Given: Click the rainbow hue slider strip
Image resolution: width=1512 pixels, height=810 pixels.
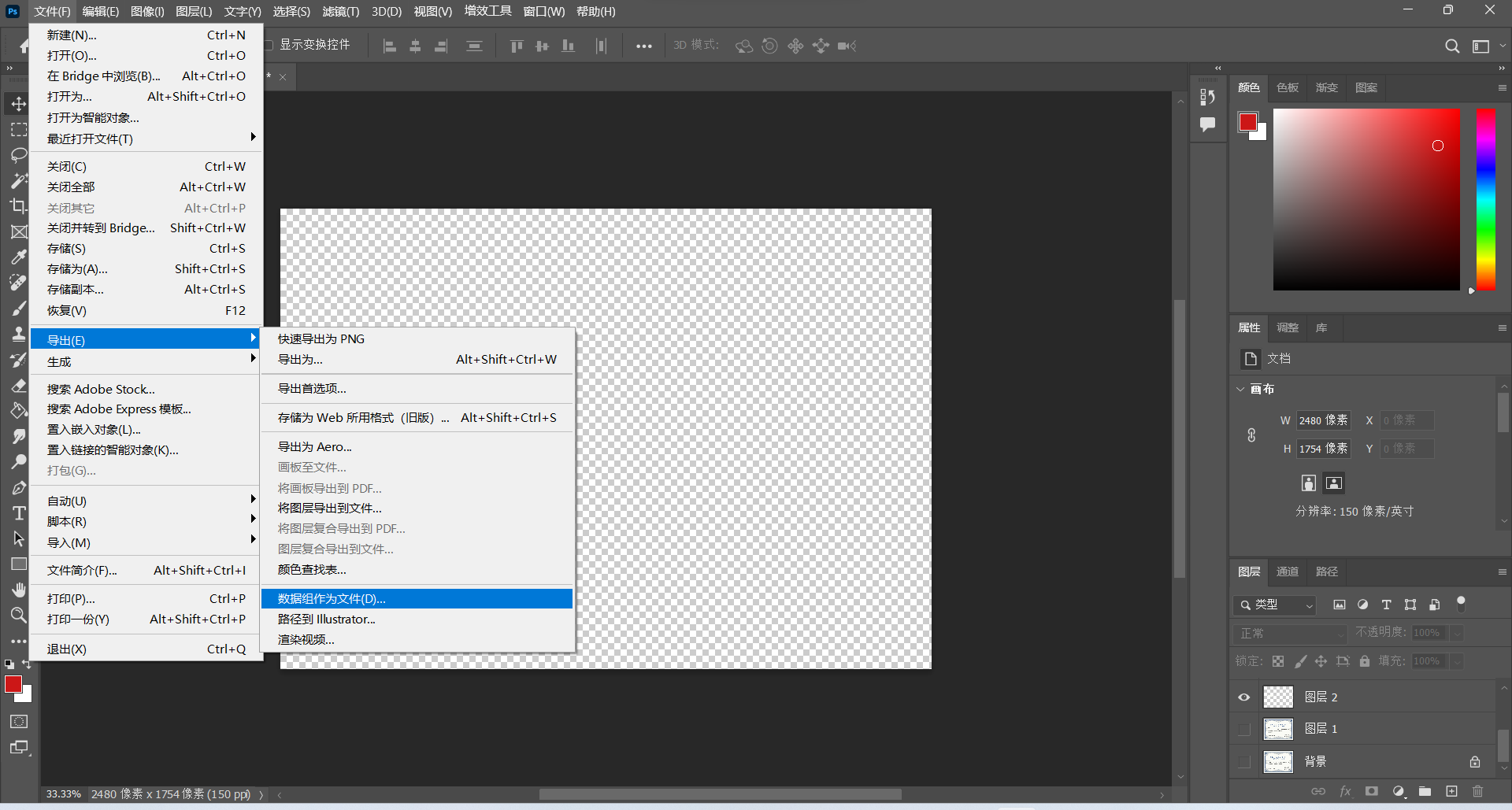Looking at the screenshot, I should point(1485,199).
